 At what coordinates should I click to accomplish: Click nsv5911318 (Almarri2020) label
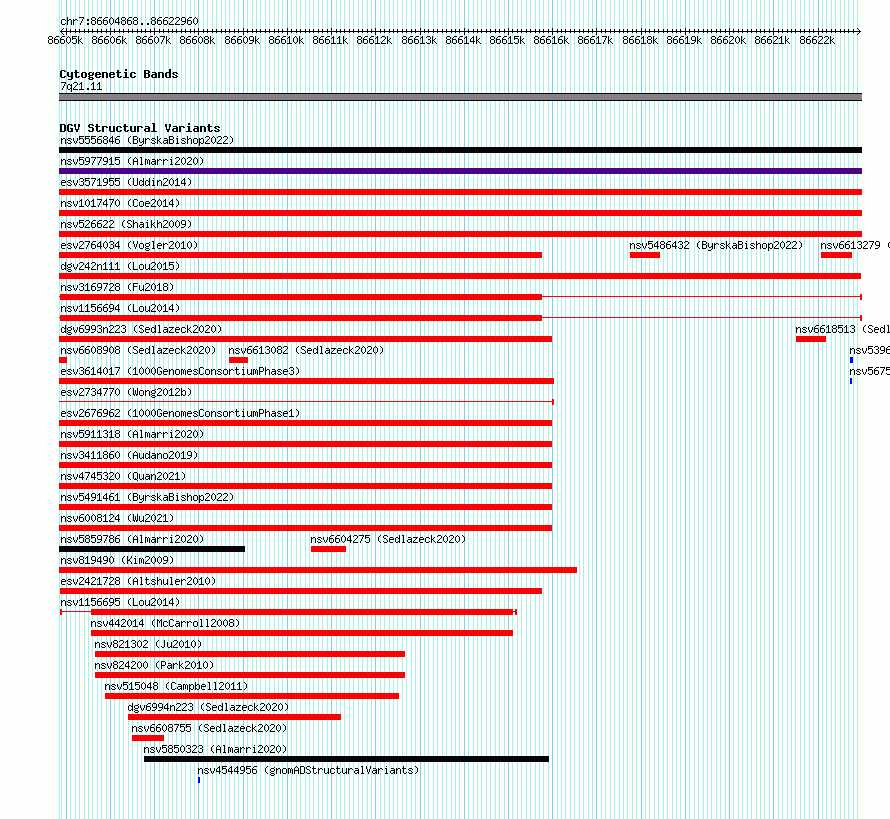[x=132, y=434]
